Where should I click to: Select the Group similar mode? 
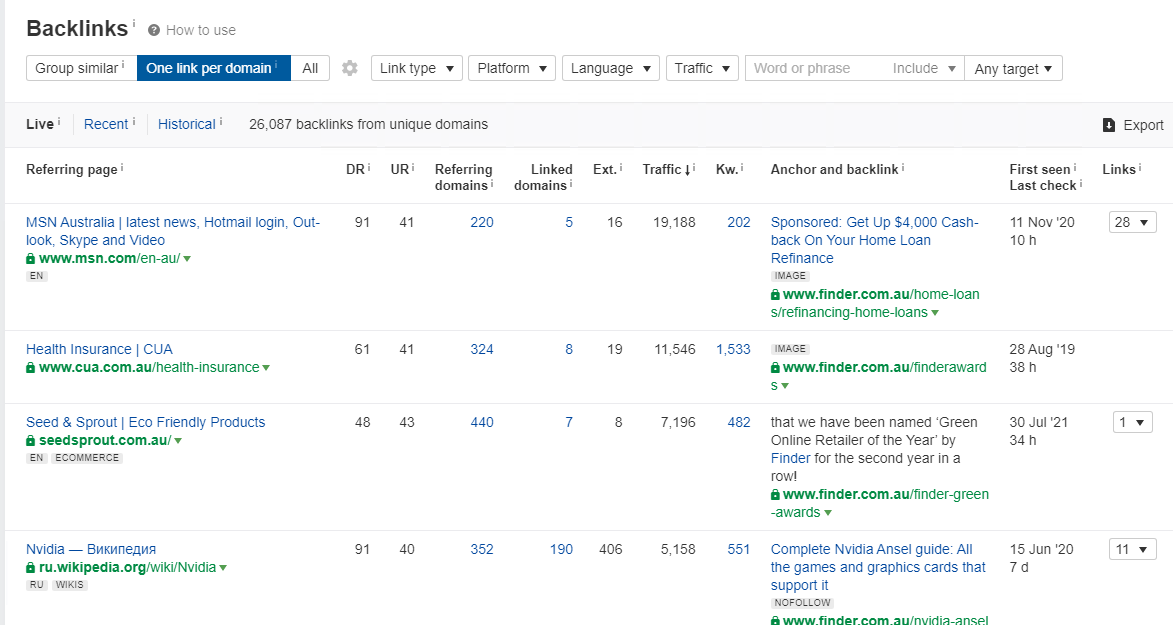tap(81, 68)
